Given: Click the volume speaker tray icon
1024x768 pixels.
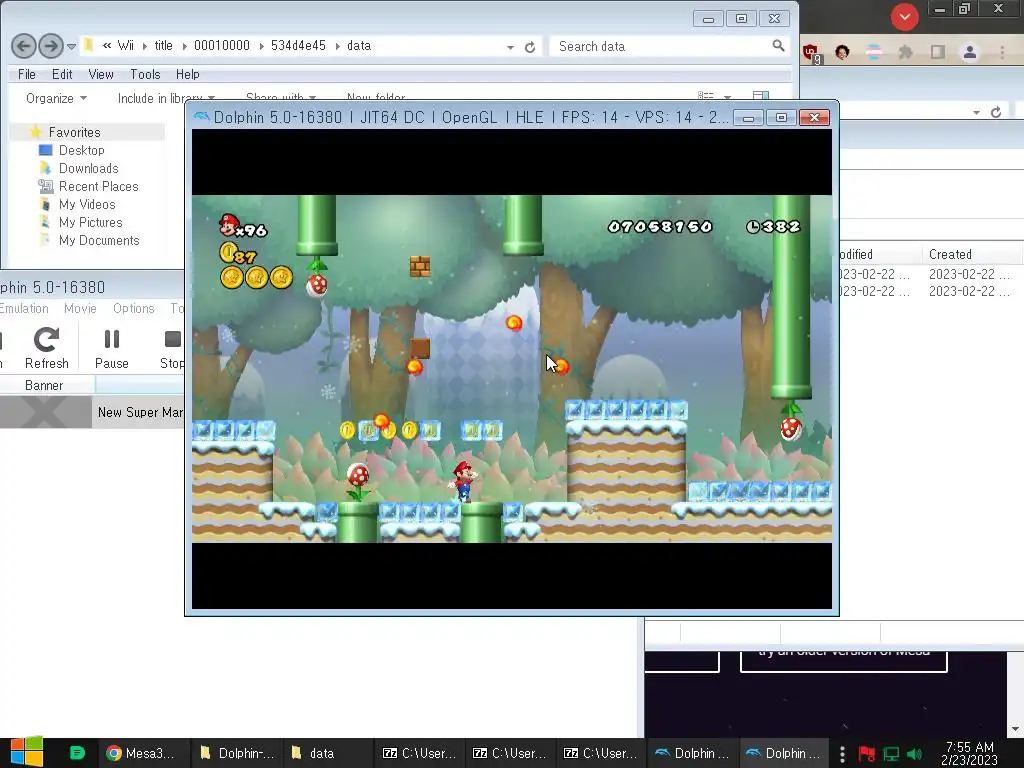Looking at the screenshot, I should [914, 754].
